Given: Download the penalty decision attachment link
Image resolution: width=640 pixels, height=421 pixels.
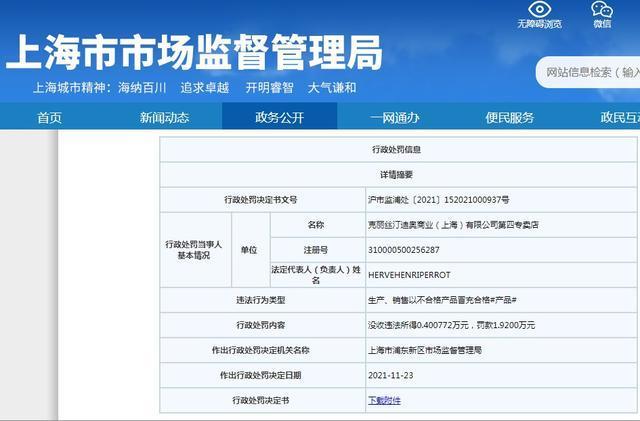Looking at the screenshot, I should pos(384,400).
